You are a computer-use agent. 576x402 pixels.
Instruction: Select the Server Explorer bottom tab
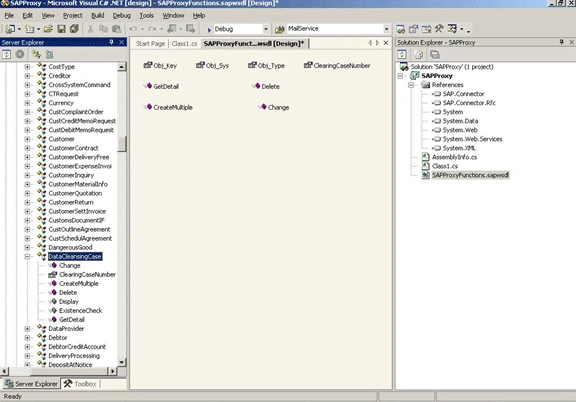(32, 384)
